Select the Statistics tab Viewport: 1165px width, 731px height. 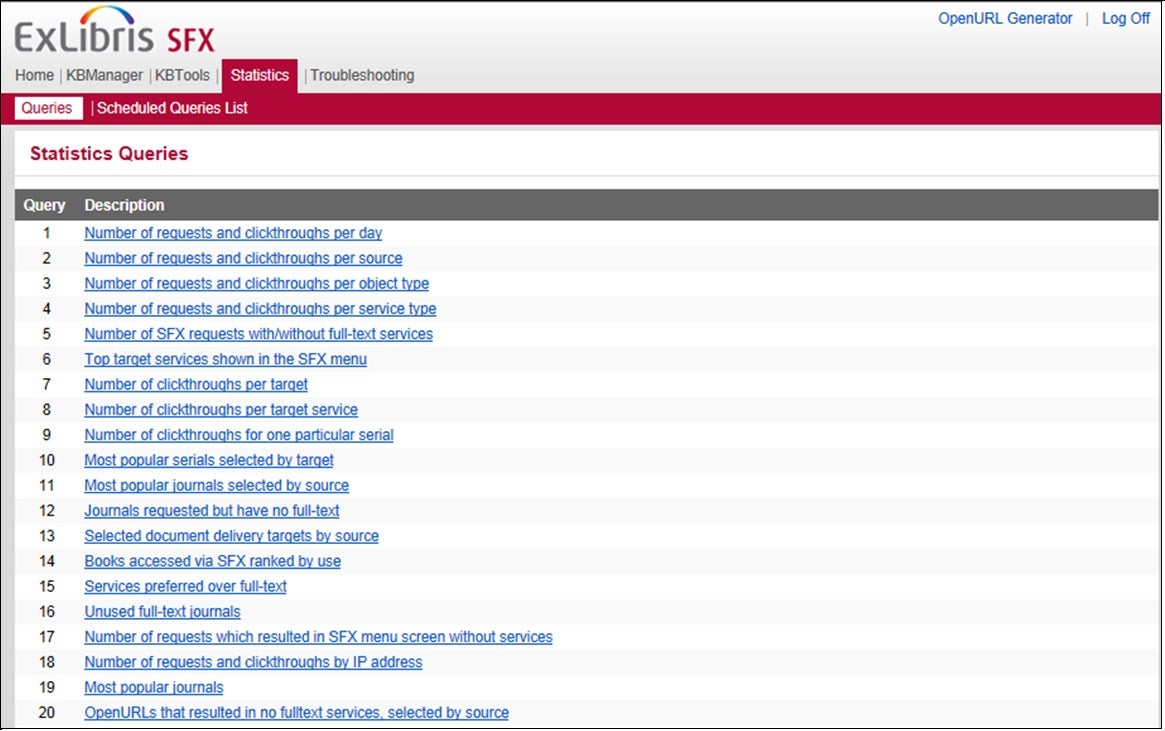[260, 76]
